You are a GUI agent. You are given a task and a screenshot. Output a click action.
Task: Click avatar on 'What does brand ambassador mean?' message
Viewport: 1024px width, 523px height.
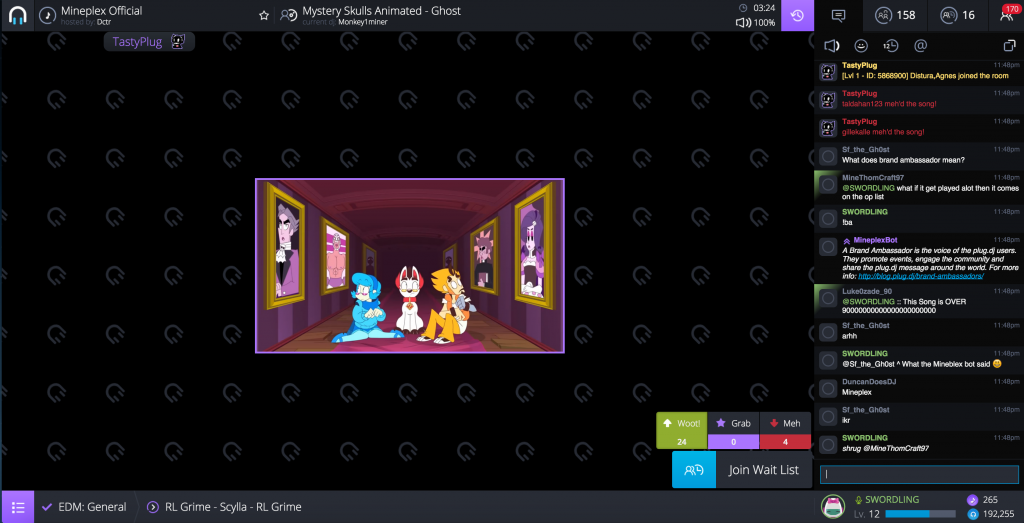828,156
